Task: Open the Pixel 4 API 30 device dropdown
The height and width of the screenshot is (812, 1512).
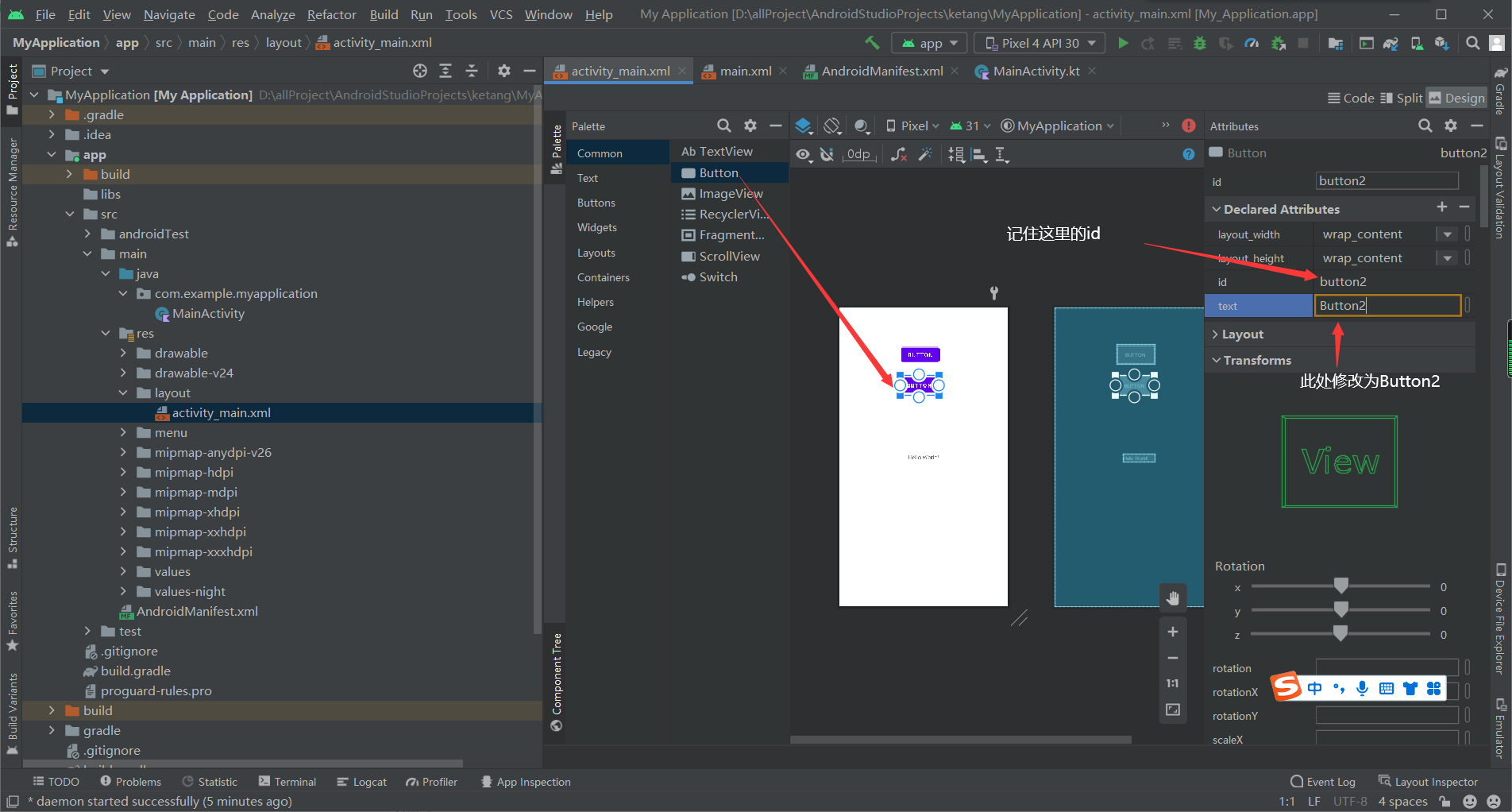Action: pos(1040,43)
